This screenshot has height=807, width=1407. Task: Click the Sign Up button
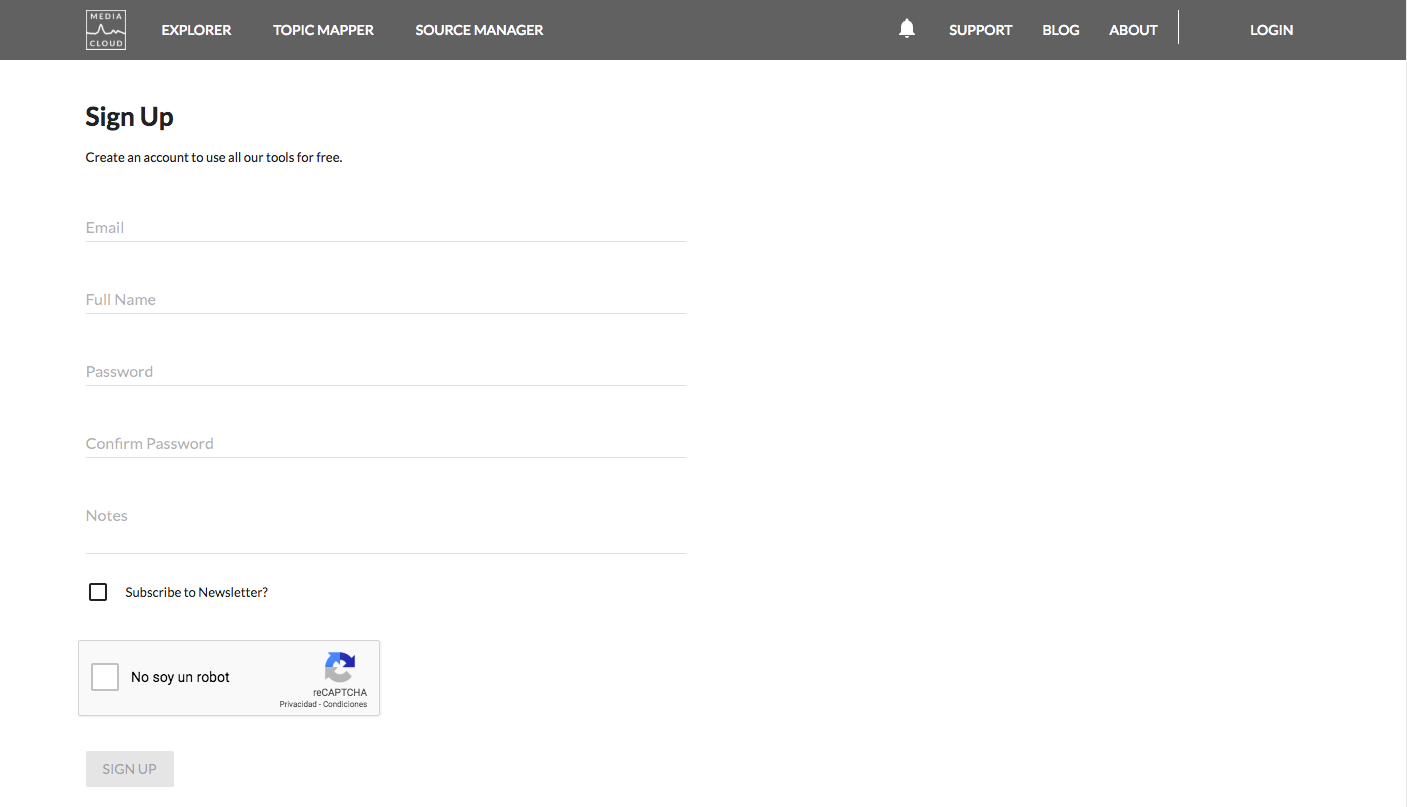130,769
